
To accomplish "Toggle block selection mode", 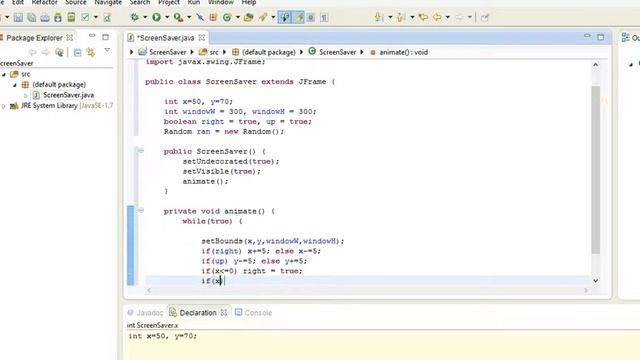I will (x=311, y=18).
